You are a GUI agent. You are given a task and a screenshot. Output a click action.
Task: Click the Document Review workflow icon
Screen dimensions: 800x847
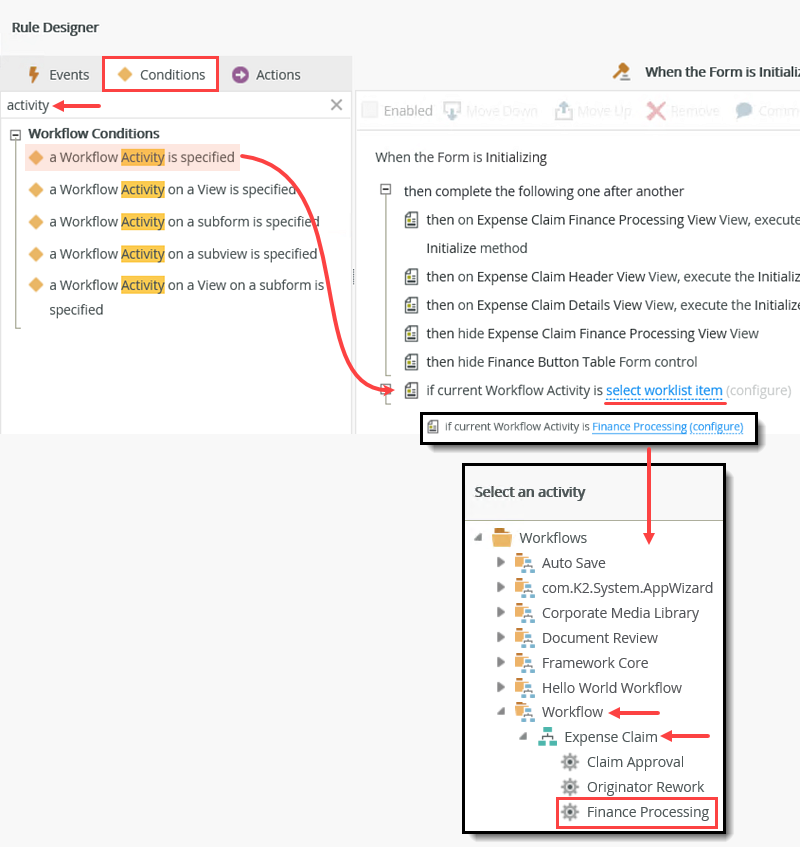coord(525,638)
